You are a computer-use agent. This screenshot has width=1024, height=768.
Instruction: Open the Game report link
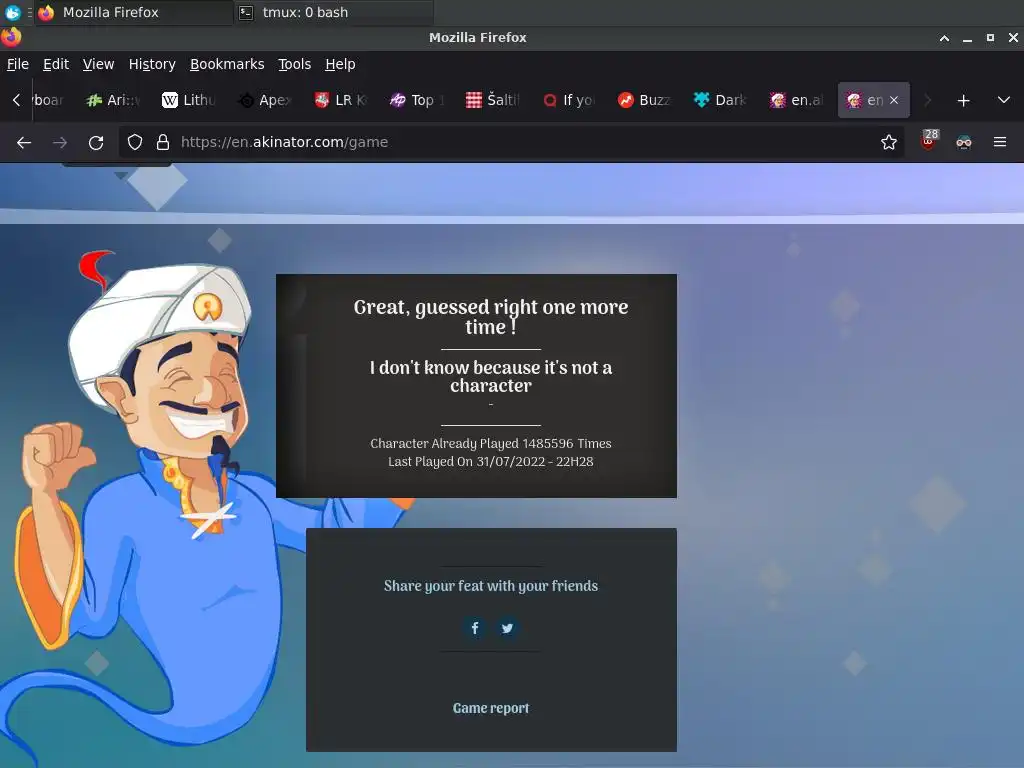[x=491, y=708]
